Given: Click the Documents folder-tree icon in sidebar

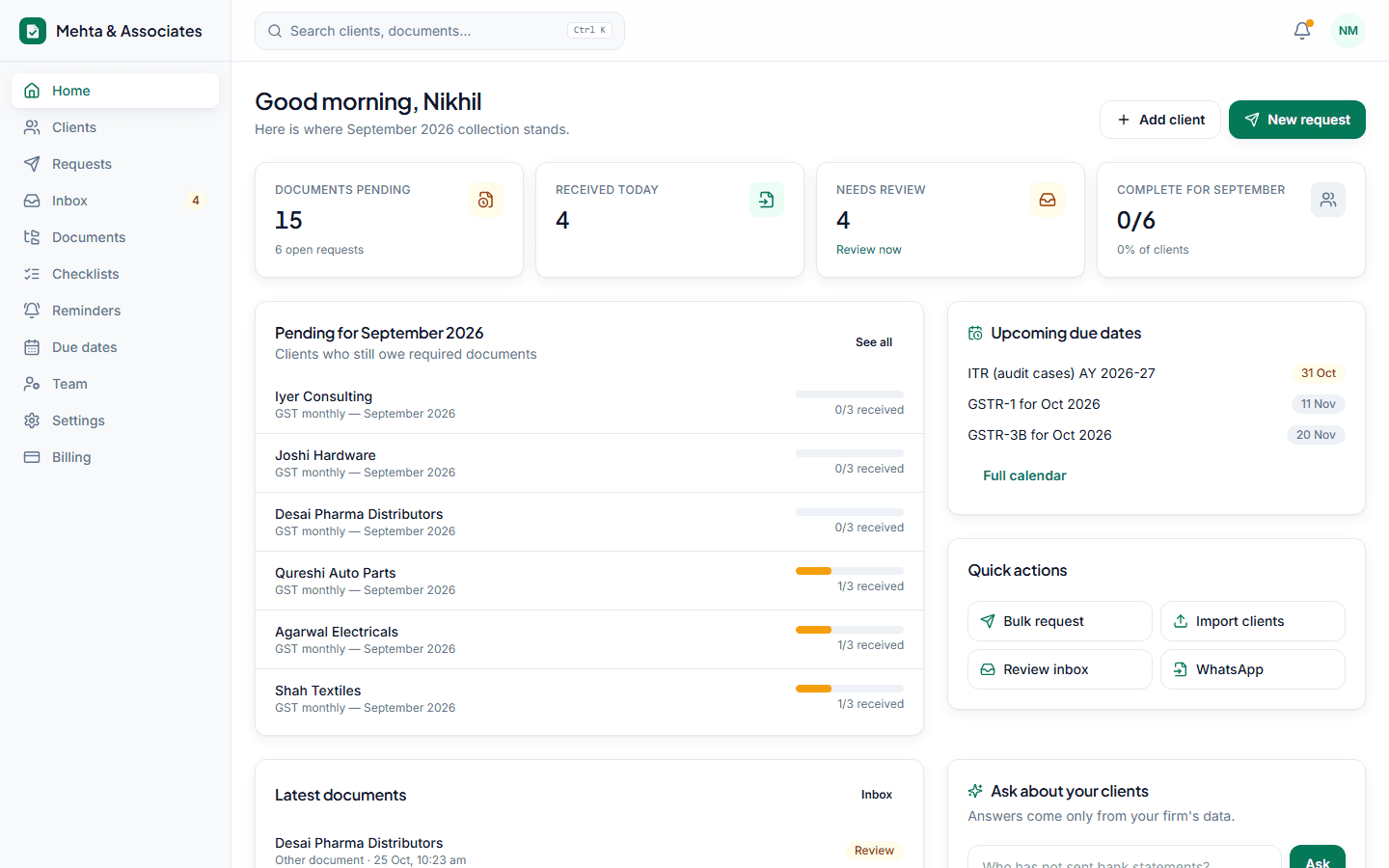Looking at the screenshot, I should (32, 237).
